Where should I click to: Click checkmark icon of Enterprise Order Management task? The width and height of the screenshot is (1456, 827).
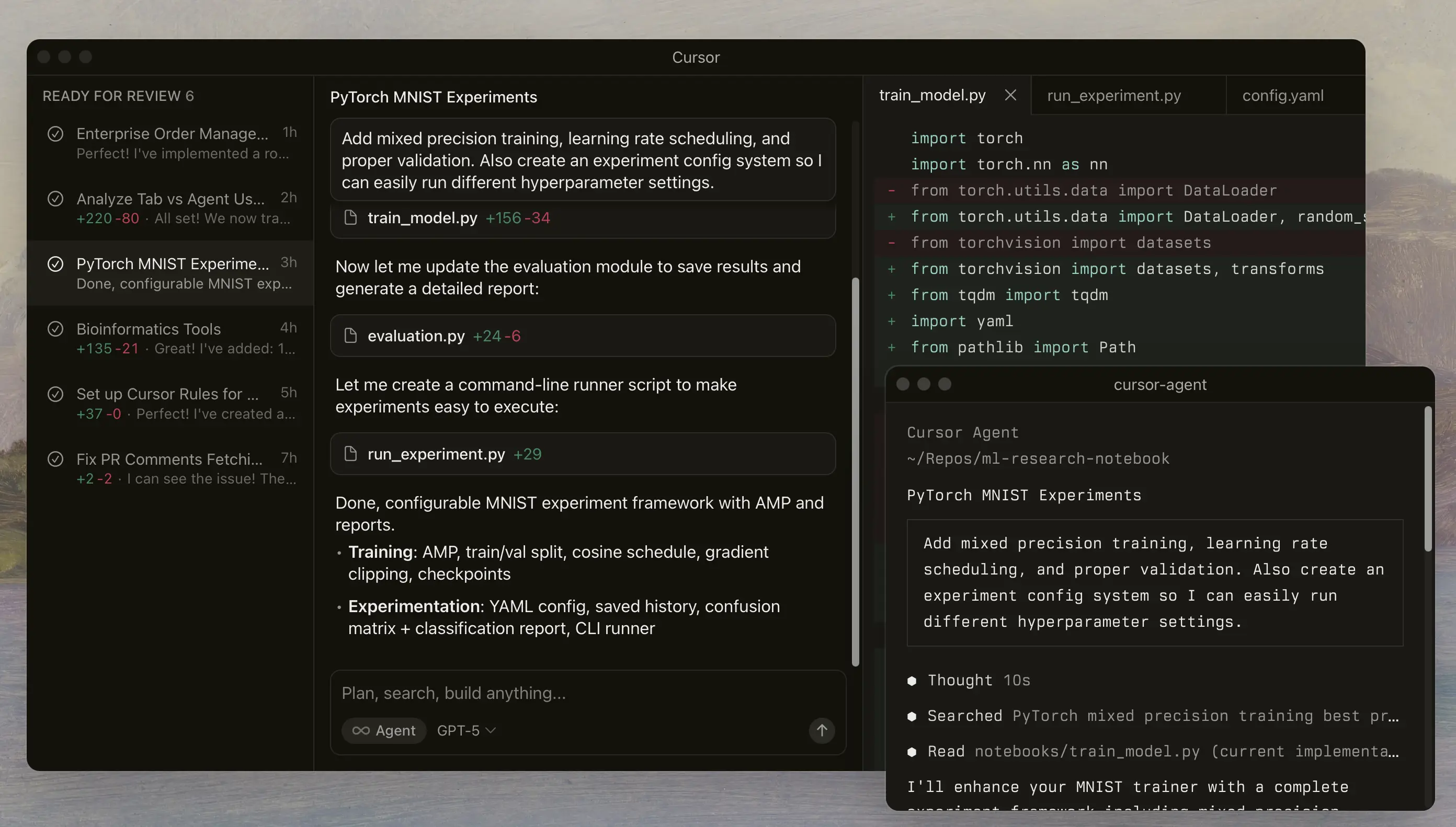point(55,134)
